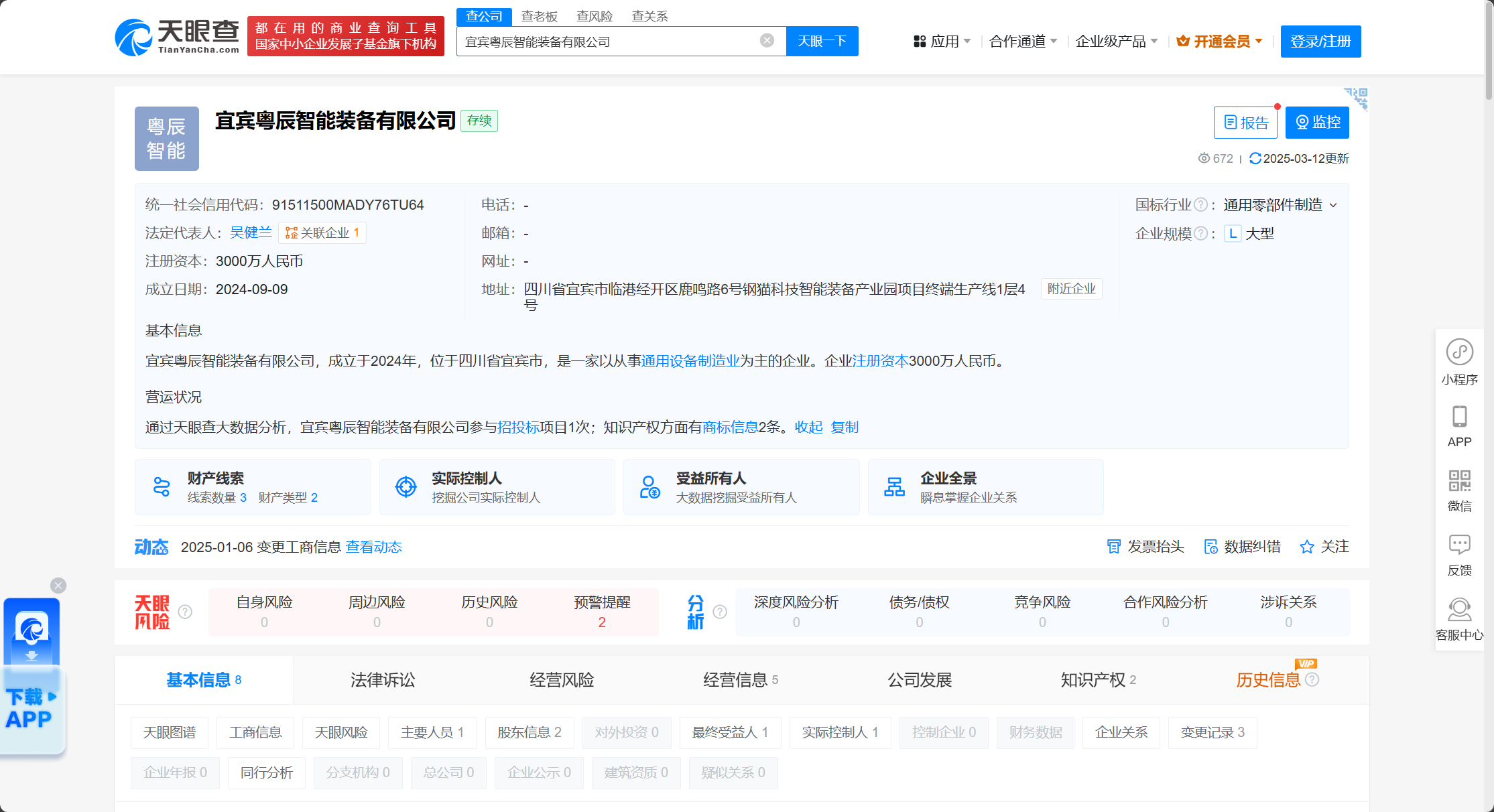
Task: Switch to the 查风险 search tab
Action: (x=595, y=16)
